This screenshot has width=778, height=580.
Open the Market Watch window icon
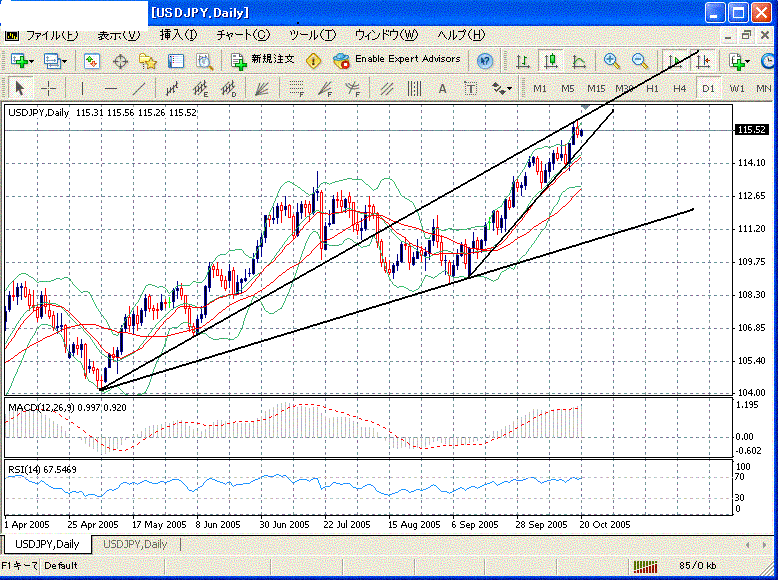point(92,60)
